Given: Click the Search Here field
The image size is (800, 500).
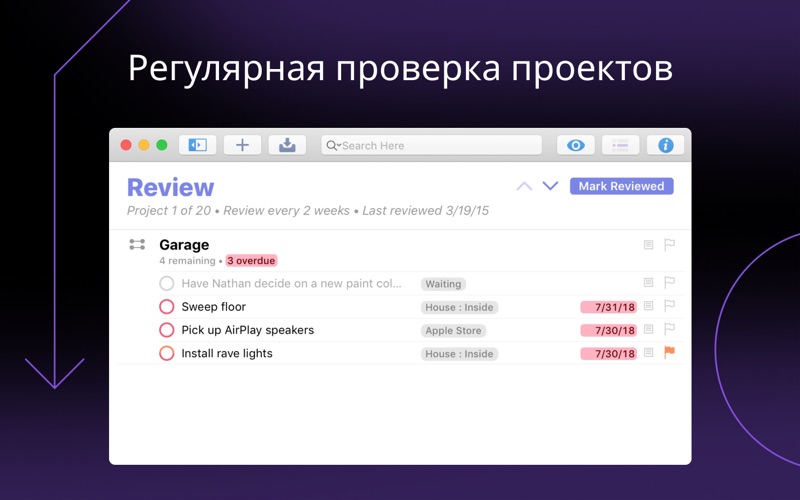Looking at the screenshot, I should tap(432, 145).
